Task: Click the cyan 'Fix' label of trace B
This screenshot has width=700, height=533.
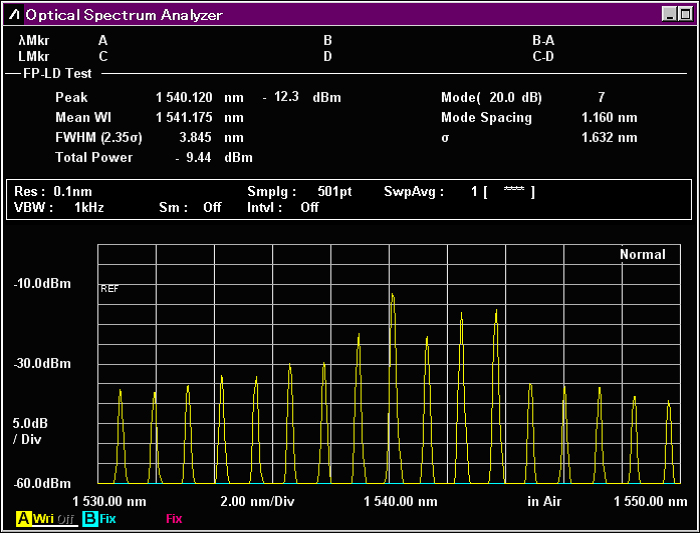Action: (x=108, y=519)
